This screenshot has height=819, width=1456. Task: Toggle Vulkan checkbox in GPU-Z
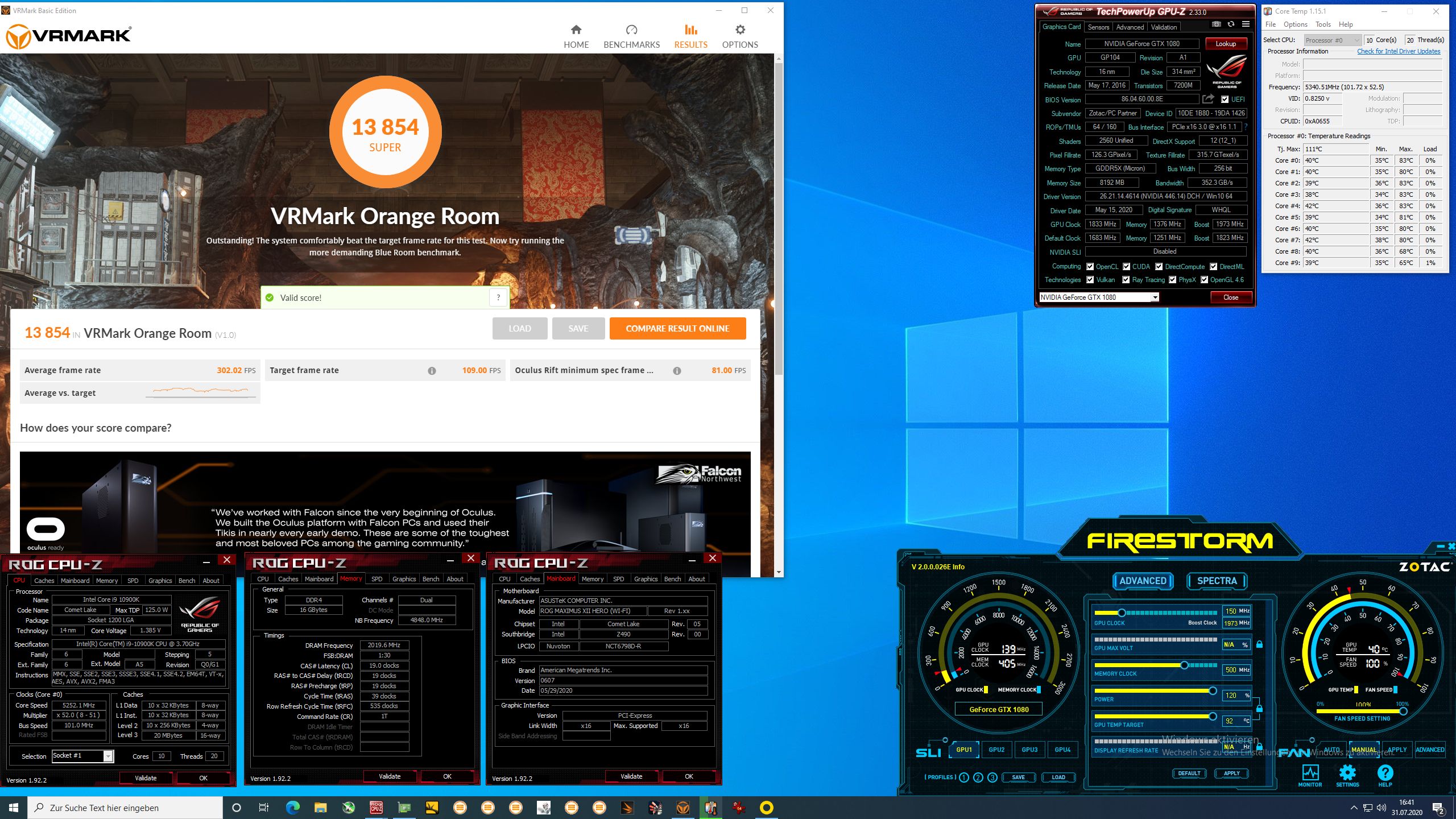1090,280
